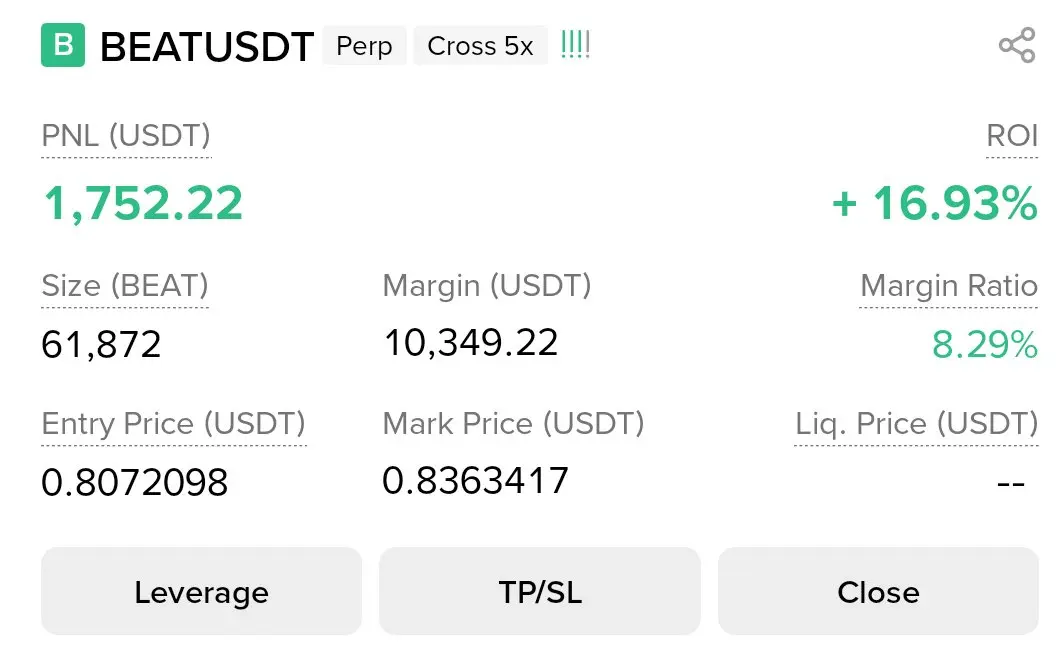Screen dimensions: 1063x667
Task: Tap the Perp contract tag
Action: pyautogui.click(x=364, y=46)
